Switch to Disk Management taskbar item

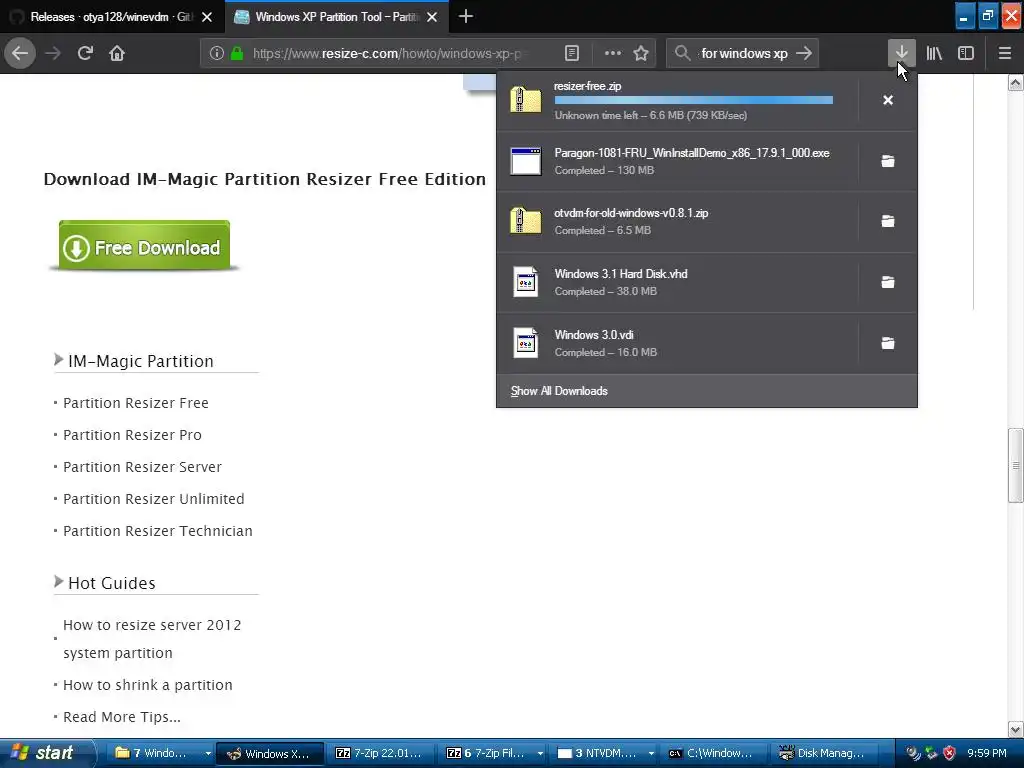823,754
